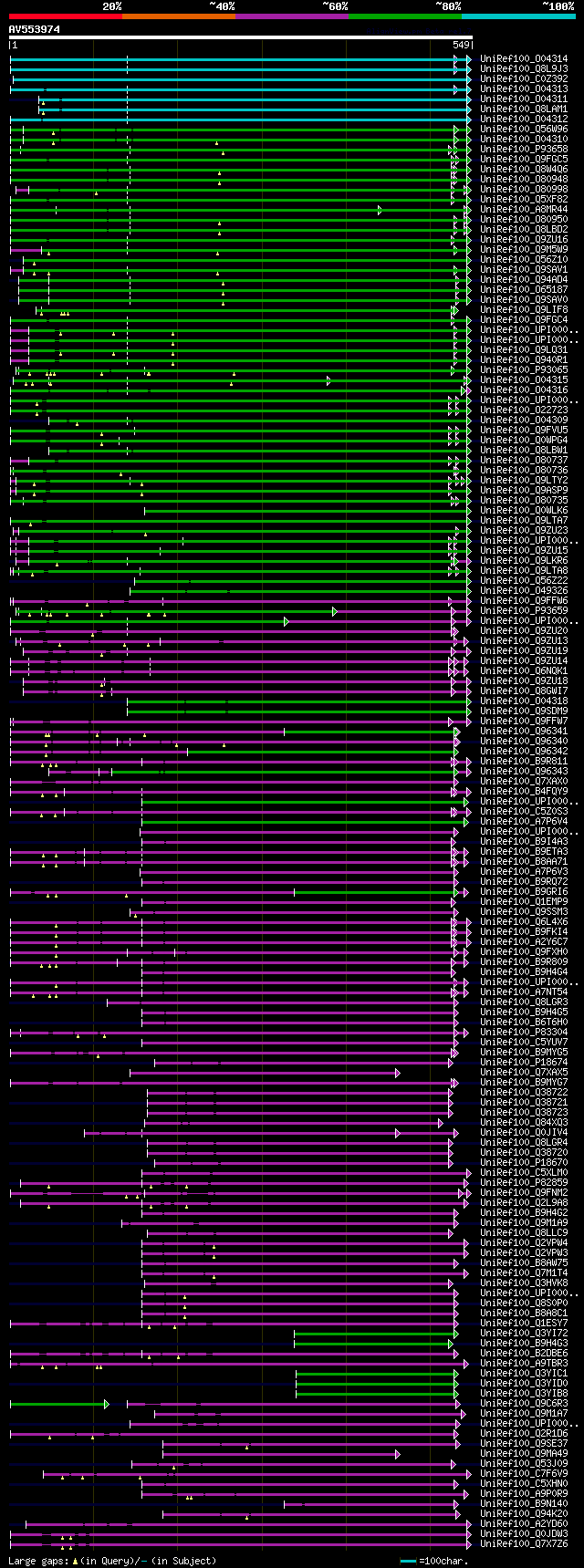Select UniRef100_O65187 label
Viewport: 584px width, 1568px height.
[524, 289]
